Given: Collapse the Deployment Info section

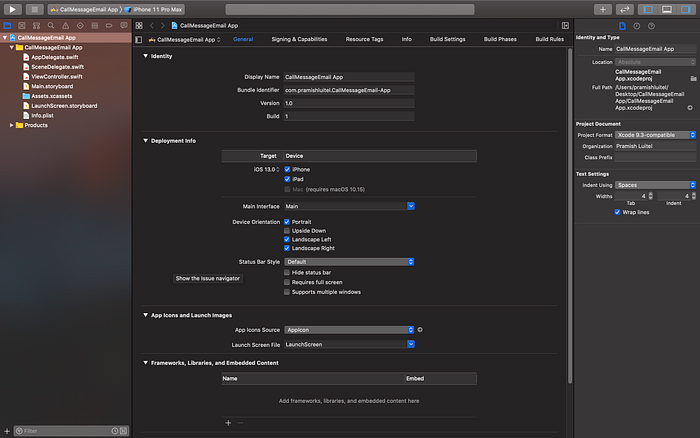Looking at the screenshot, I should point(146,141).
